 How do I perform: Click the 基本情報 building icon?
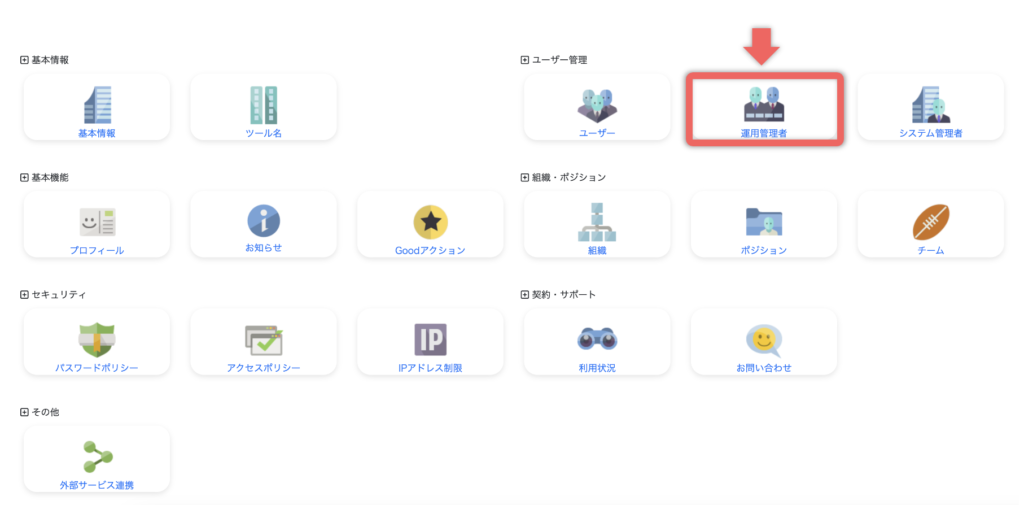point(97,105)
